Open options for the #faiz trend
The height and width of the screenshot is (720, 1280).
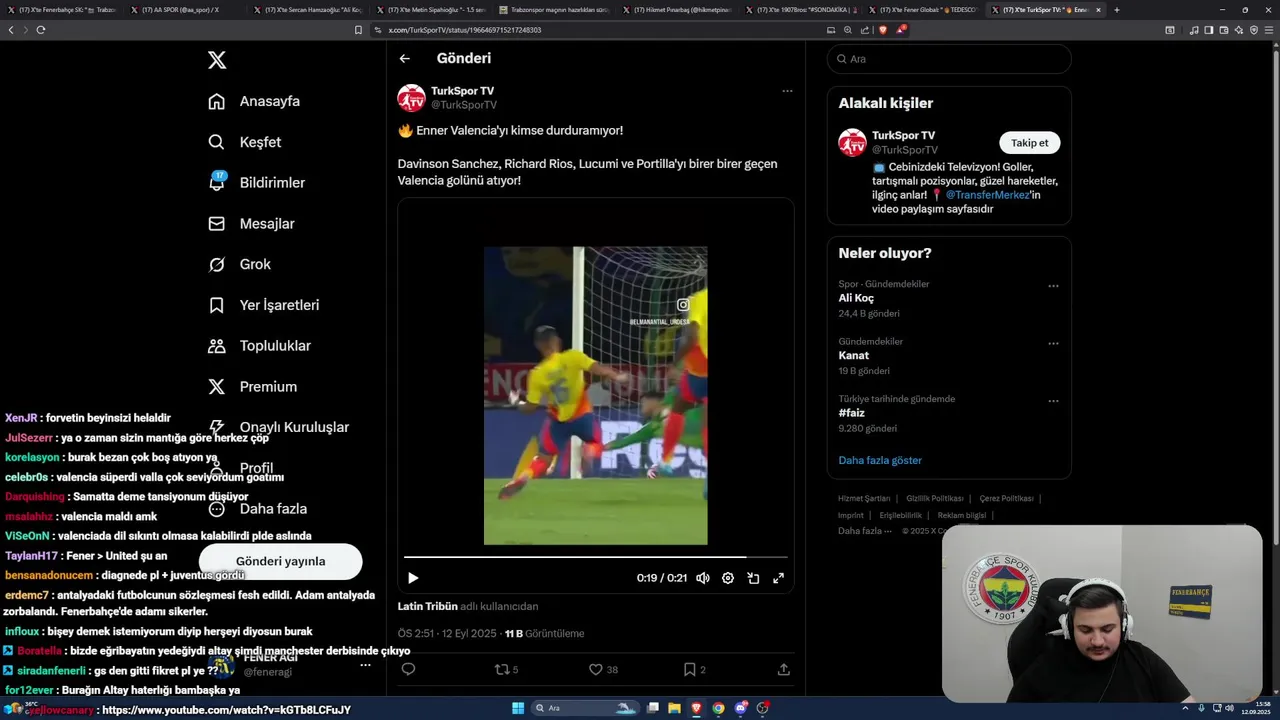[1053, 401]
